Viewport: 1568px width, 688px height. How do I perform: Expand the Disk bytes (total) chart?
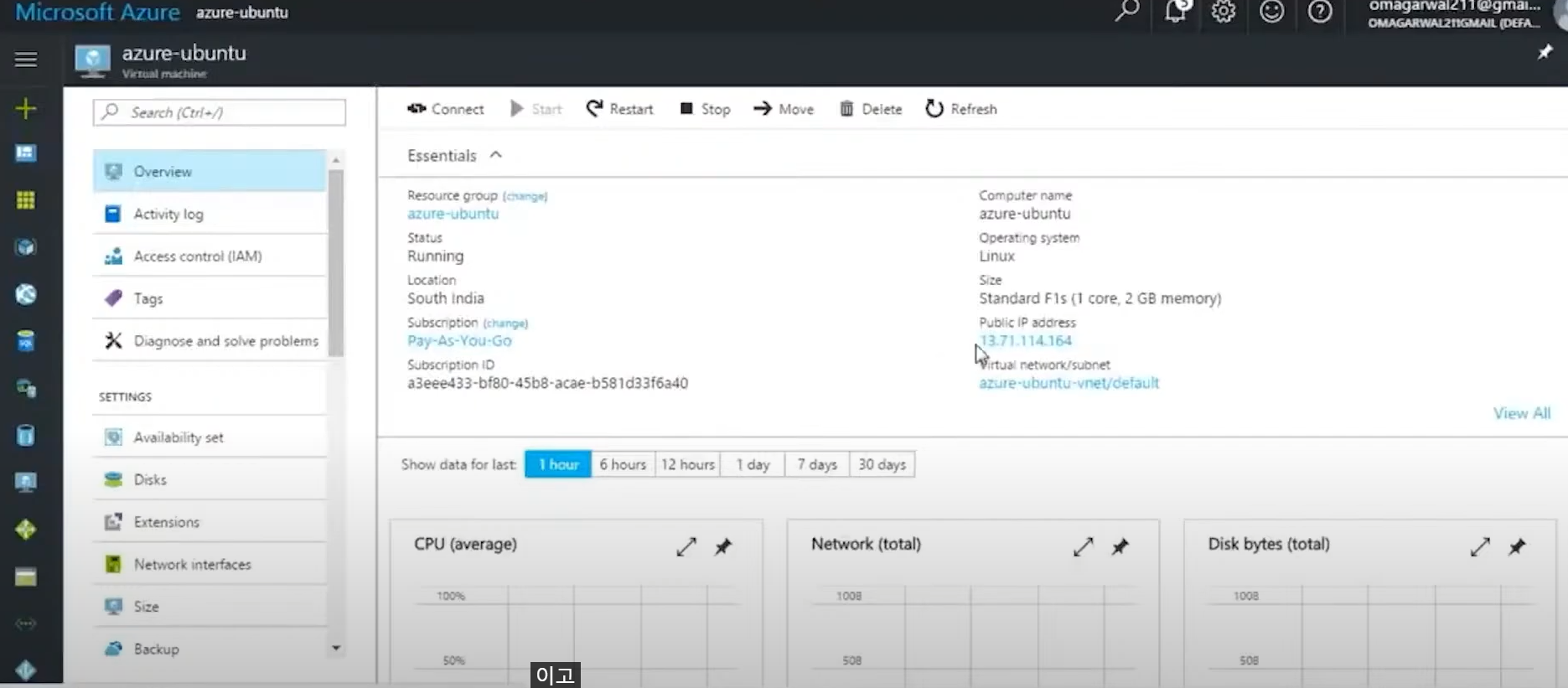tap(1481, 547)
